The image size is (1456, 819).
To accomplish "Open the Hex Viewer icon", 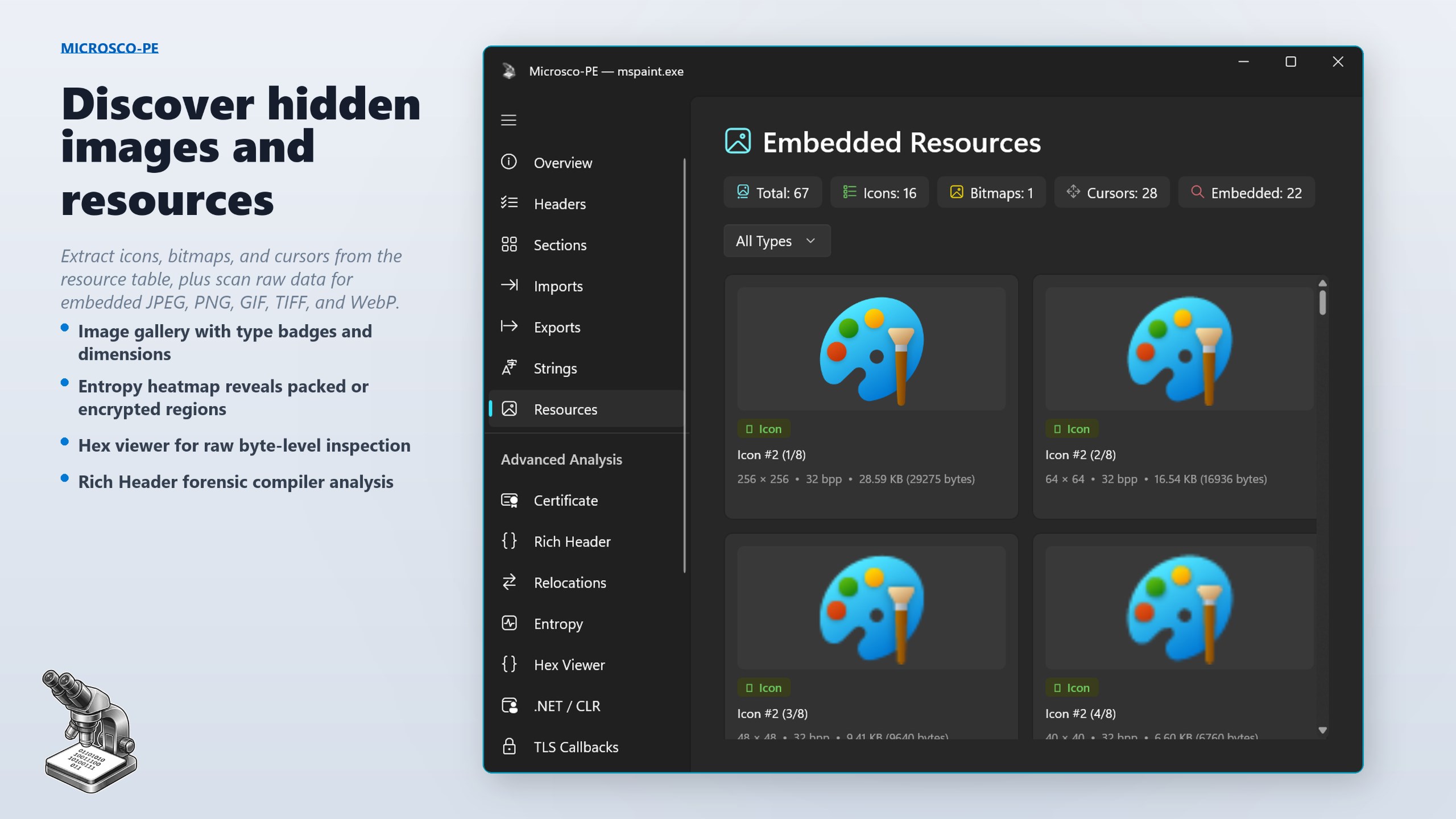I will 509,664.
